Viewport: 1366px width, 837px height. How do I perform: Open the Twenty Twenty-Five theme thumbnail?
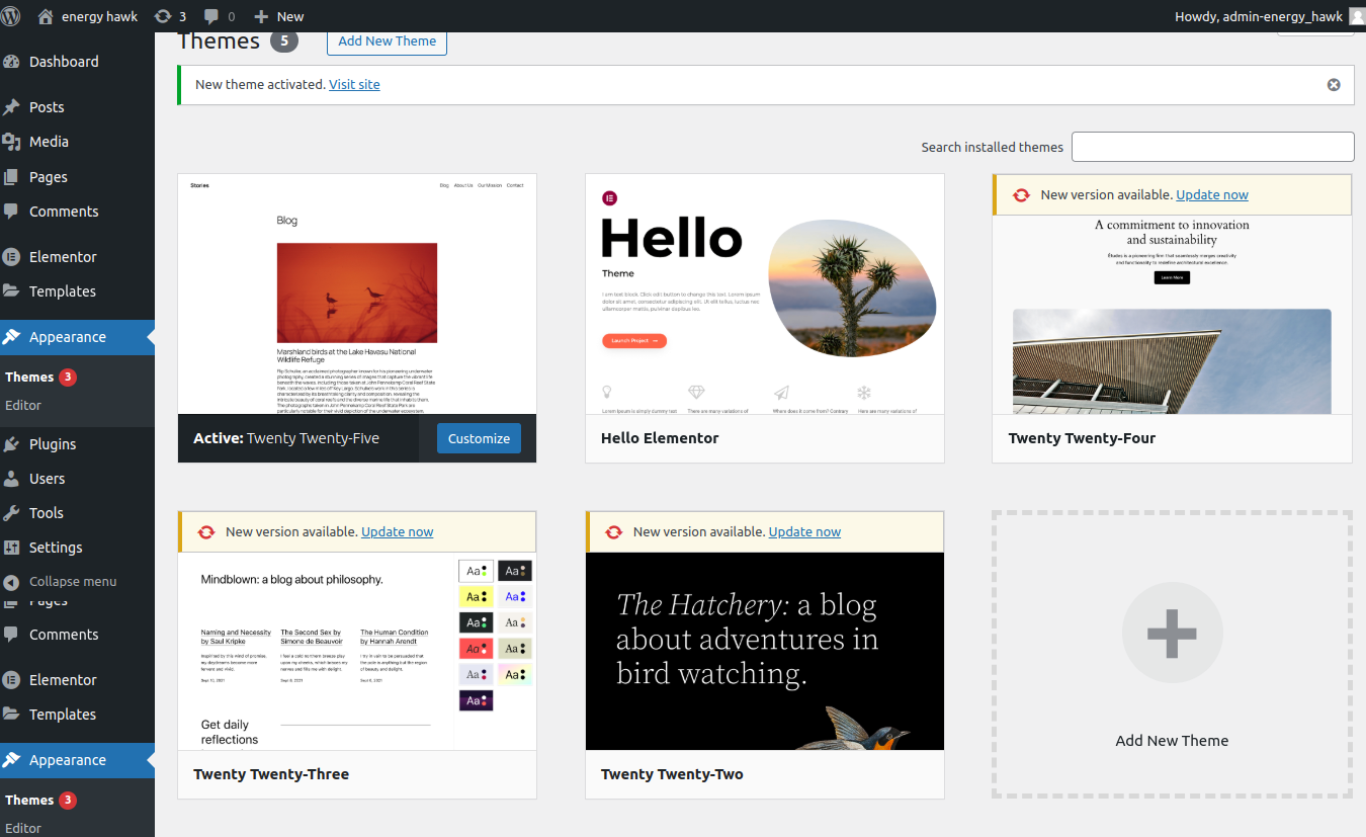pos(357,294)
